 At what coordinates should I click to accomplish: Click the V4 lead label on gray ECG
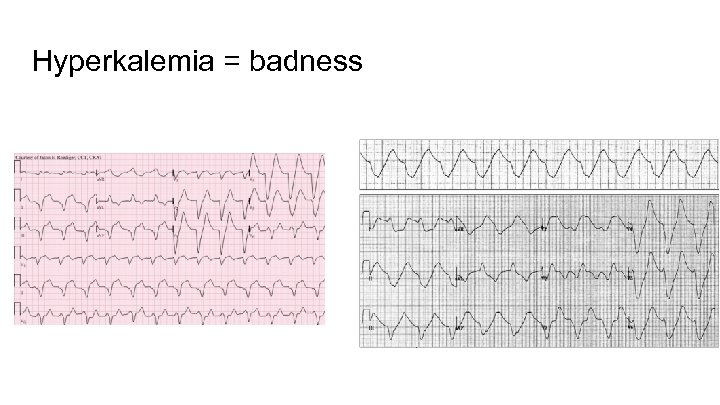pyautogui.click(x=632, y=229)
